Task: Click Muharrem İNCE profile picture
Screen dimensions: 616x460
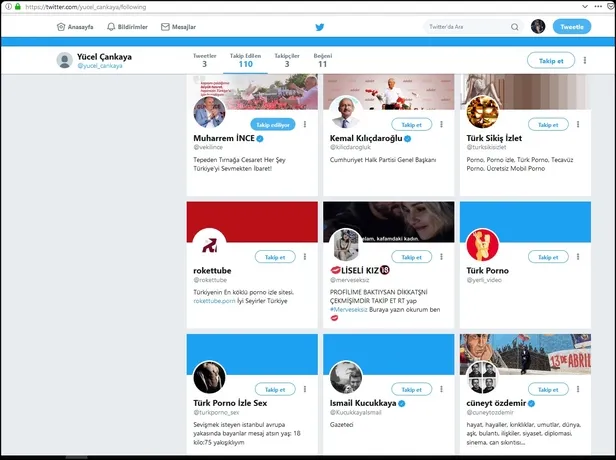Action: click(x=209, y=112)
